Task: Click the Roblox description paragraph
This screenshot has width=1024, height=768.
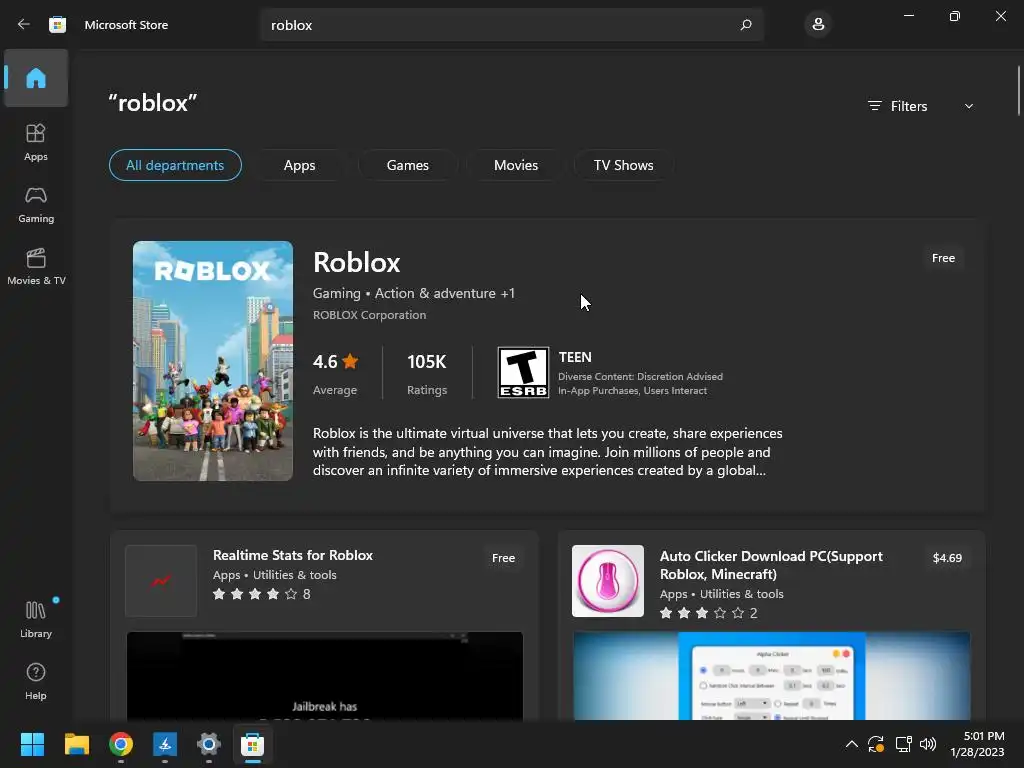Action: [x=547, y=452]
